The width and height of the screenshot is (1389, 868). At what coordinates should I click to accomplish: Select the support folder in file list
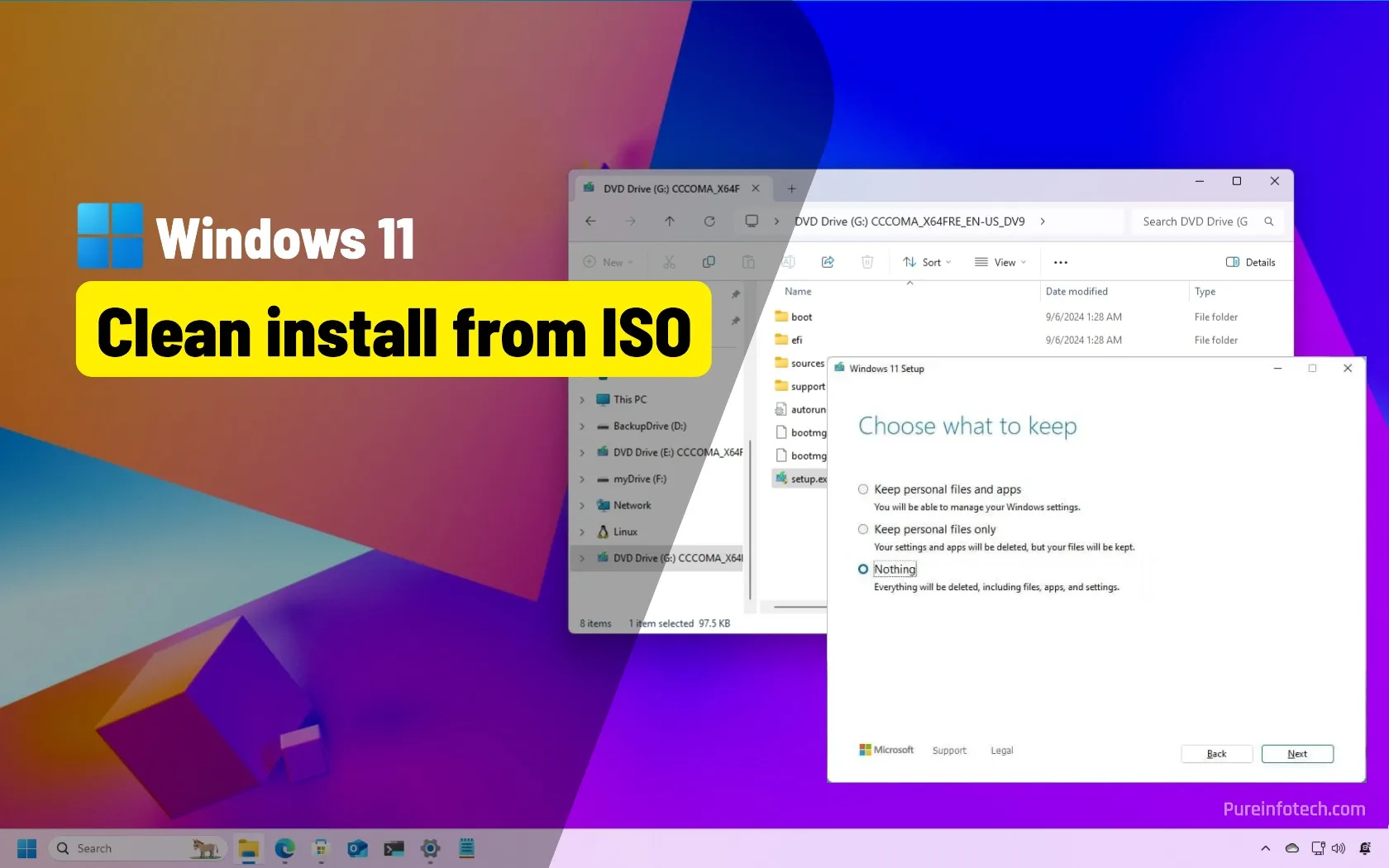[800, 386]
